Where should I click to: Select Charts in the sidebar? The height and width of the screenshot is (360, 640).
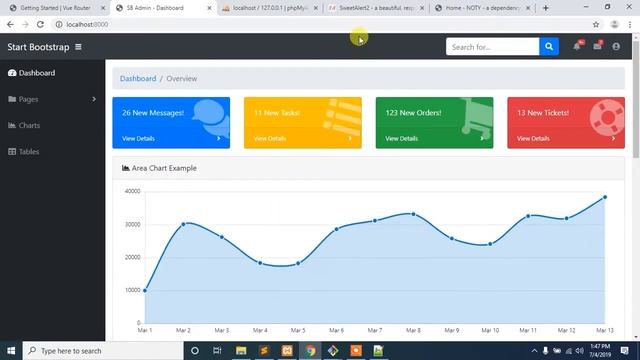29,125
